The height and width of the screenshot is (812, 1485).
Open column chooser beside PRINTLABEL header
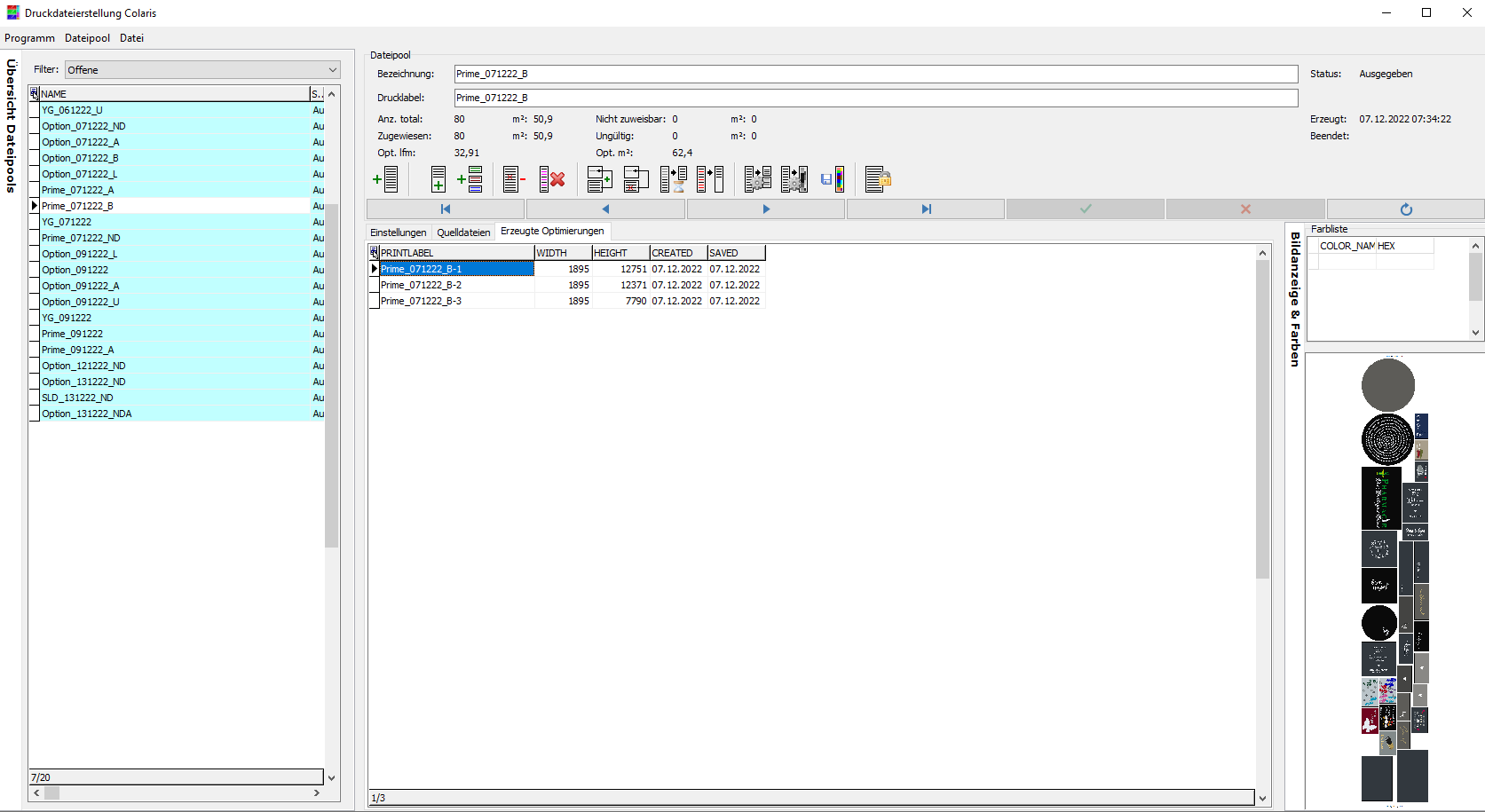point(375,253)
